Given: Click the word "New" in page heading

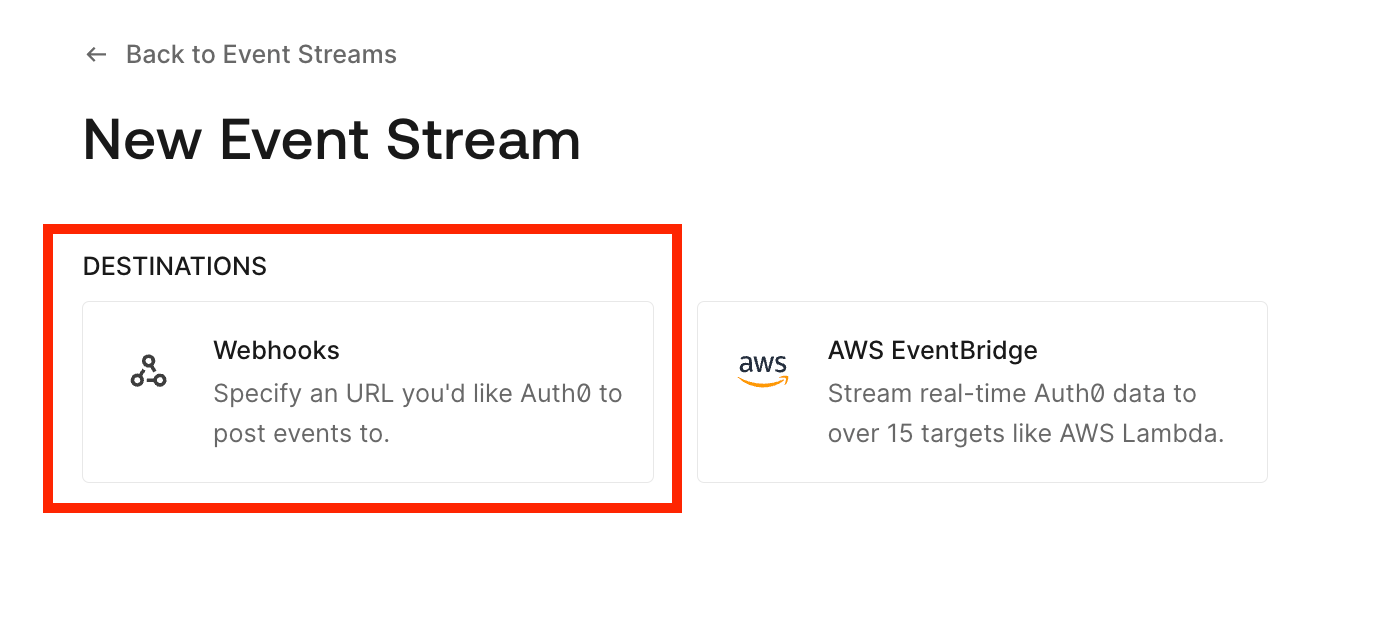Looking at the screenshot, I should pyautogui.click(x=143, y=139).
